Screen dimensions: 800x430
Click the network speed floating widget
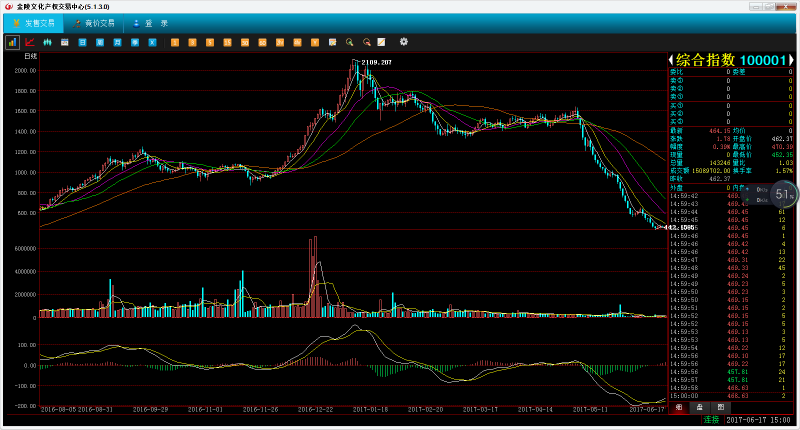pyautogui.click(x=770, y=194)
